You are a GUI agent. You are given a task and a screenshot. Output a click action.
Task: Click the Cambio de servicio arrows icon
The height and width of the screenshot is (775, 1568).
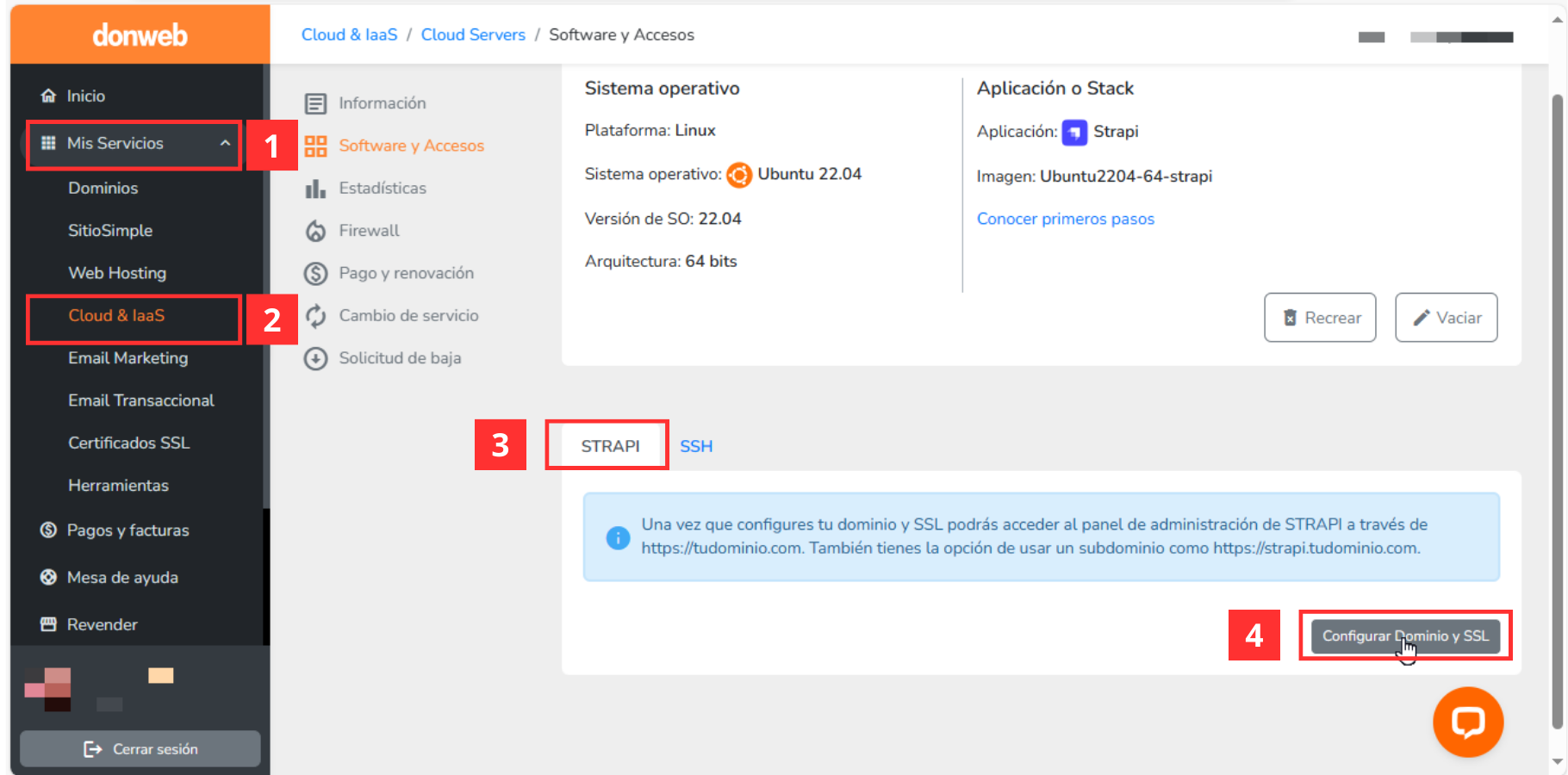316,315
